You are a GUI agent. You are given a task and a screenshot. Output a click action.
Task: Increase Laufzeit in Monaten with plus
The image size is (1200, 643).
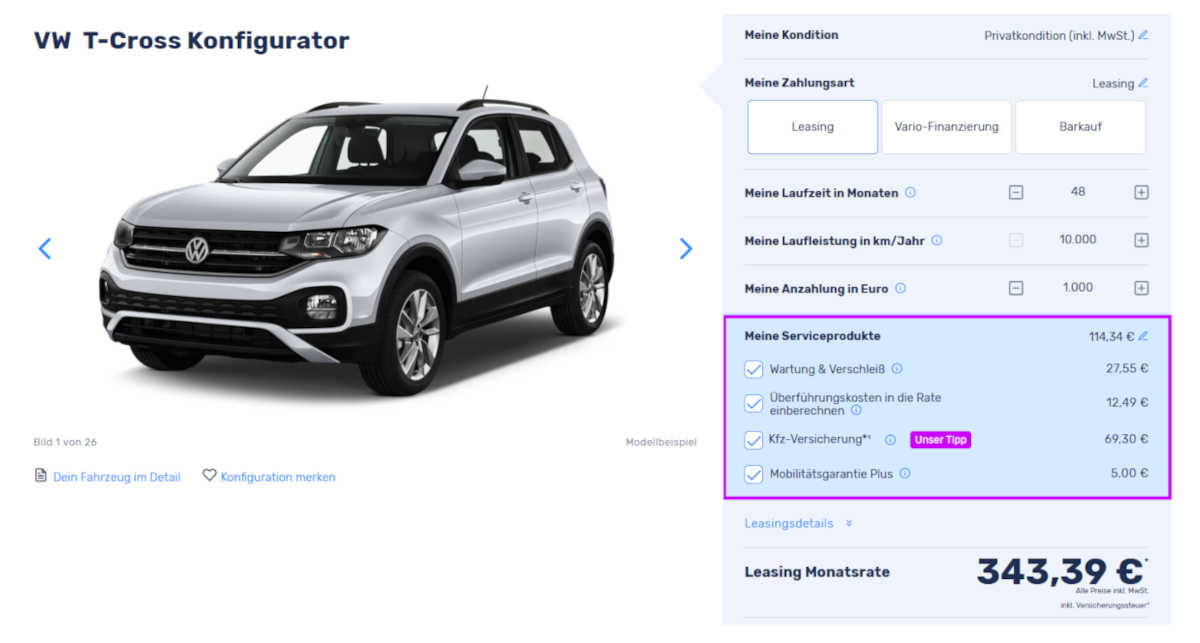1141,192
